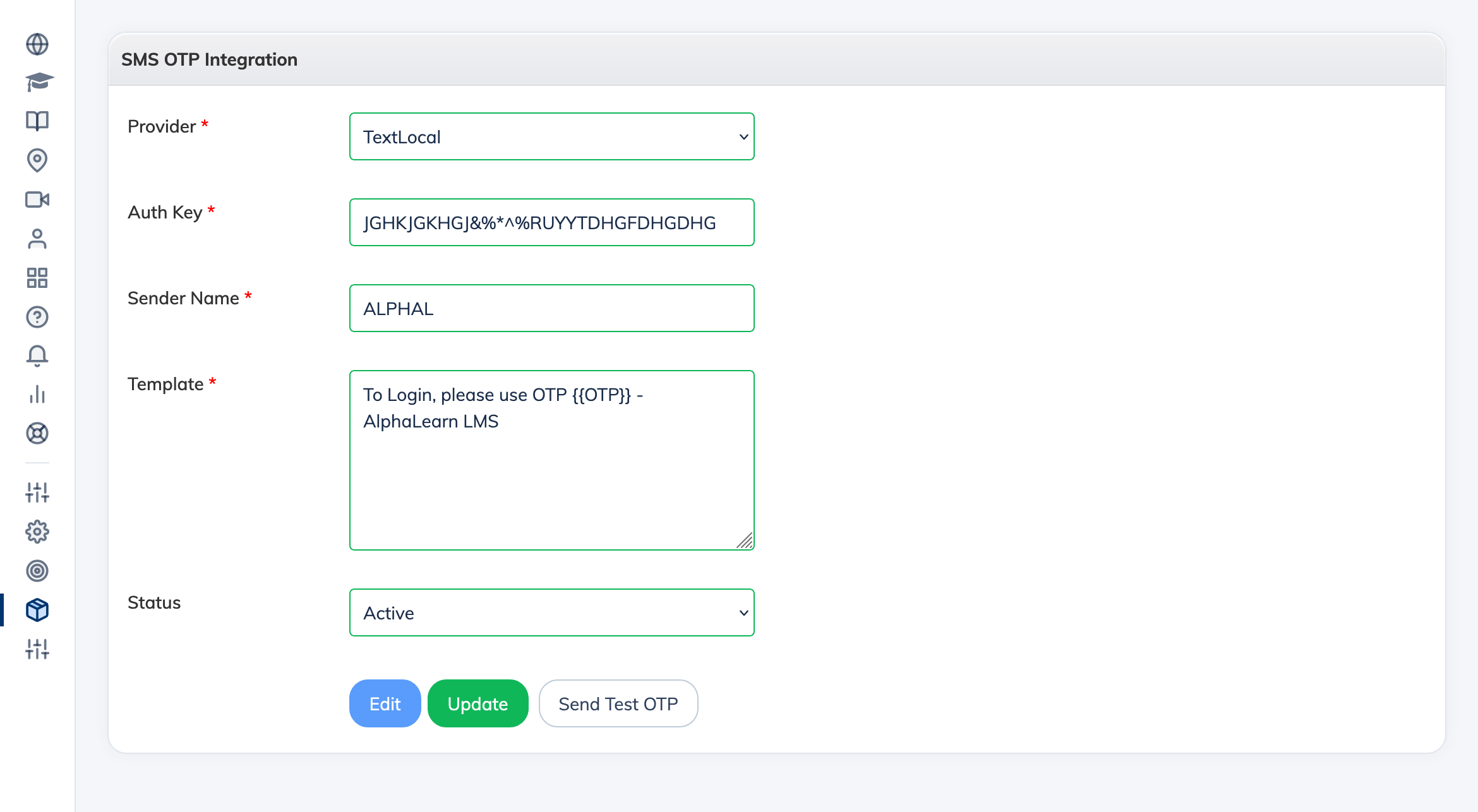Image resolution: width=1478 pixels, height=812 pixels.
Task: Click the blue Edit button
Action: [x=385, y=703]
